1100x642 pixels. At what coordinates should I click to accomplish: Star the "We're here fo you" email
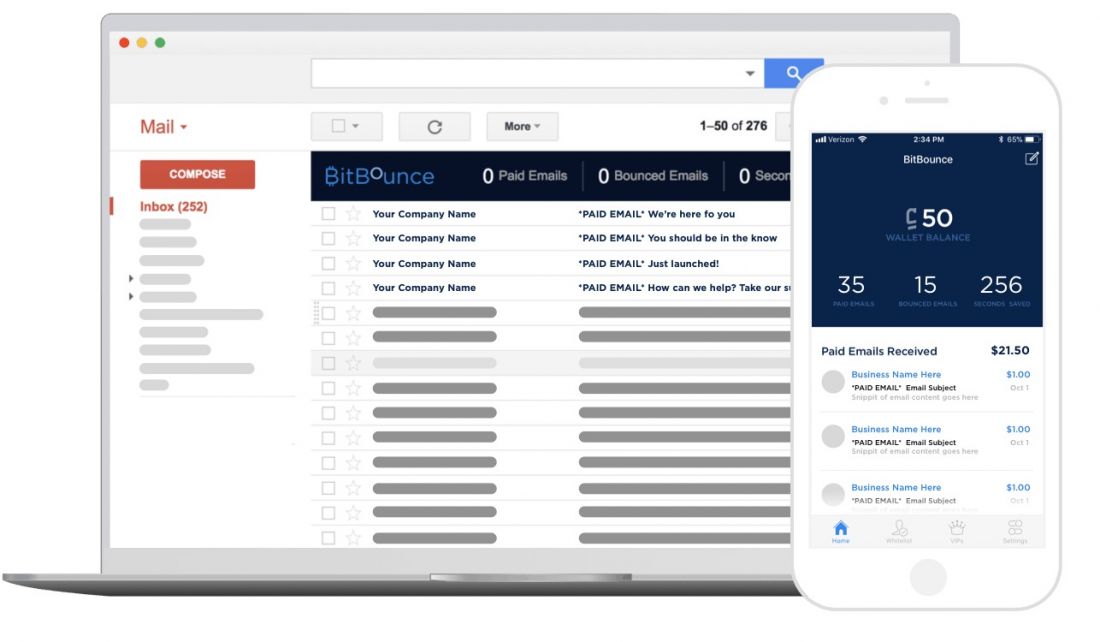point(353,213)
